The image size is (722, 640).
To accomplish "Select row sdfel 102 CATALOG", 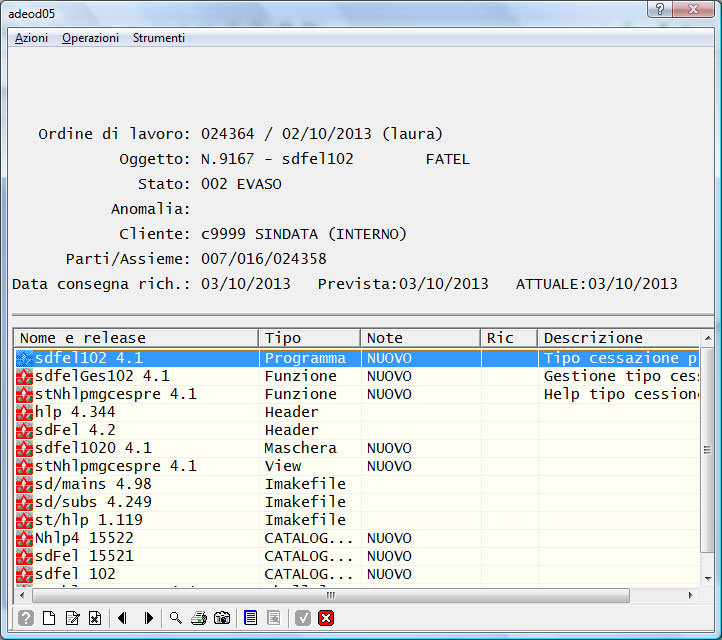I will (357, 574).
